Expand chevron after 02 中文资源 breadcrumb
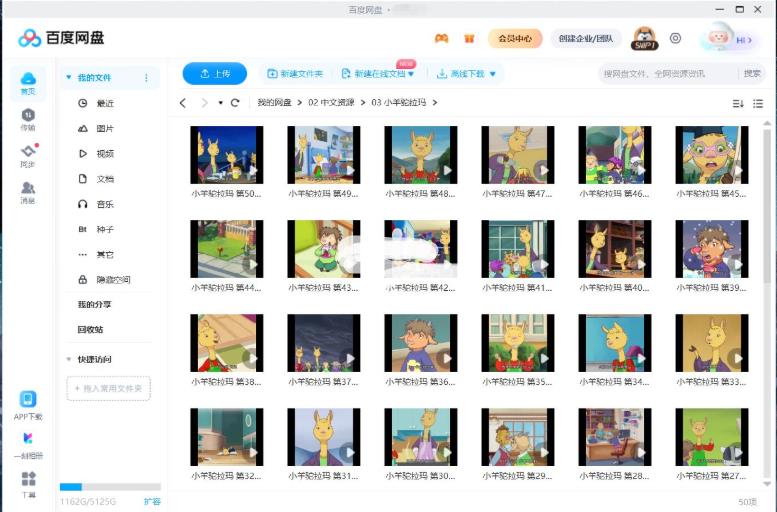Screen dimensions: 777x512 (363, 103)
